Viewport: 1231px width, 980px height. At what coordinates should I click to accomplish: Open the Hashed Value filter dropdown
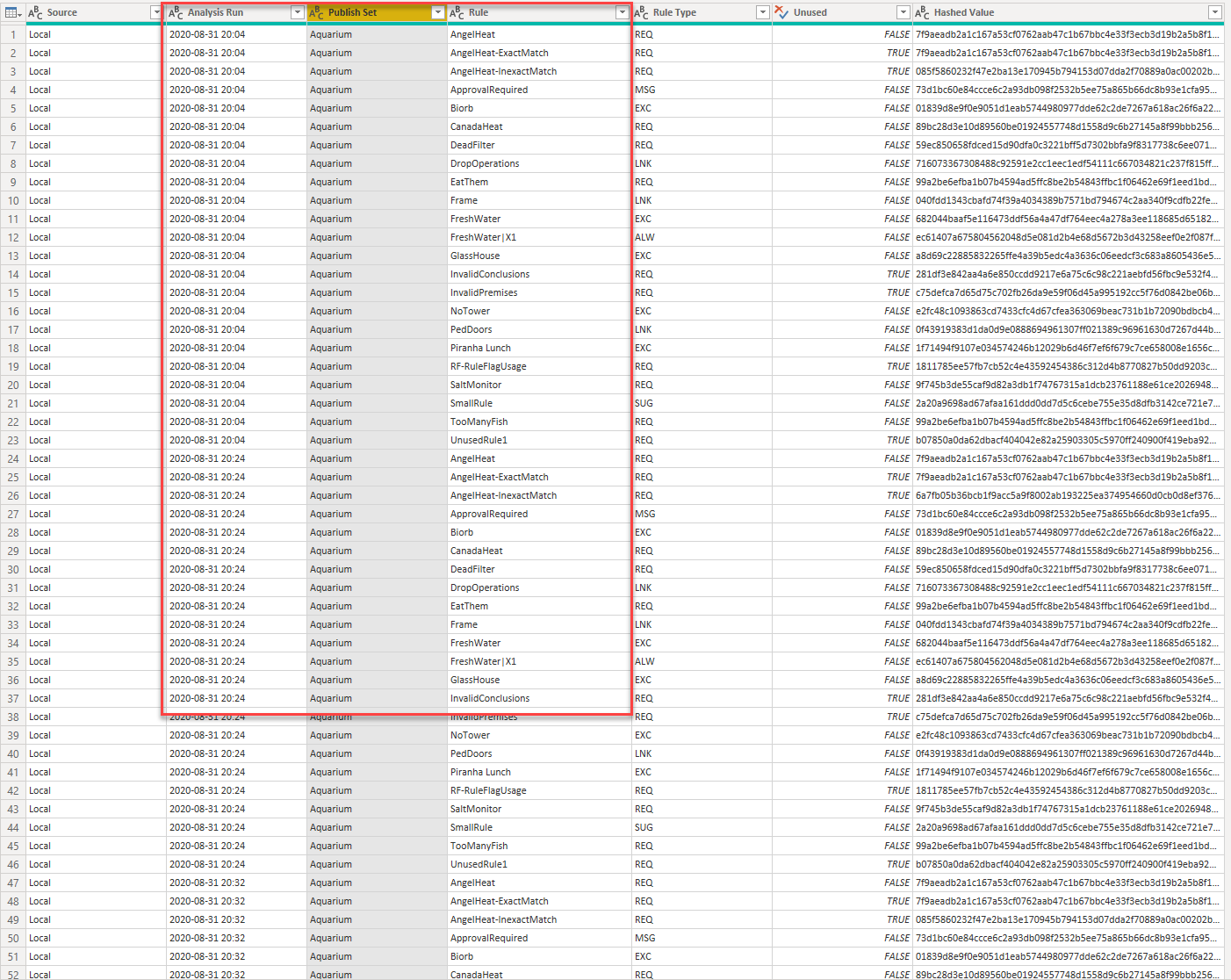[x=1214, y=12]
